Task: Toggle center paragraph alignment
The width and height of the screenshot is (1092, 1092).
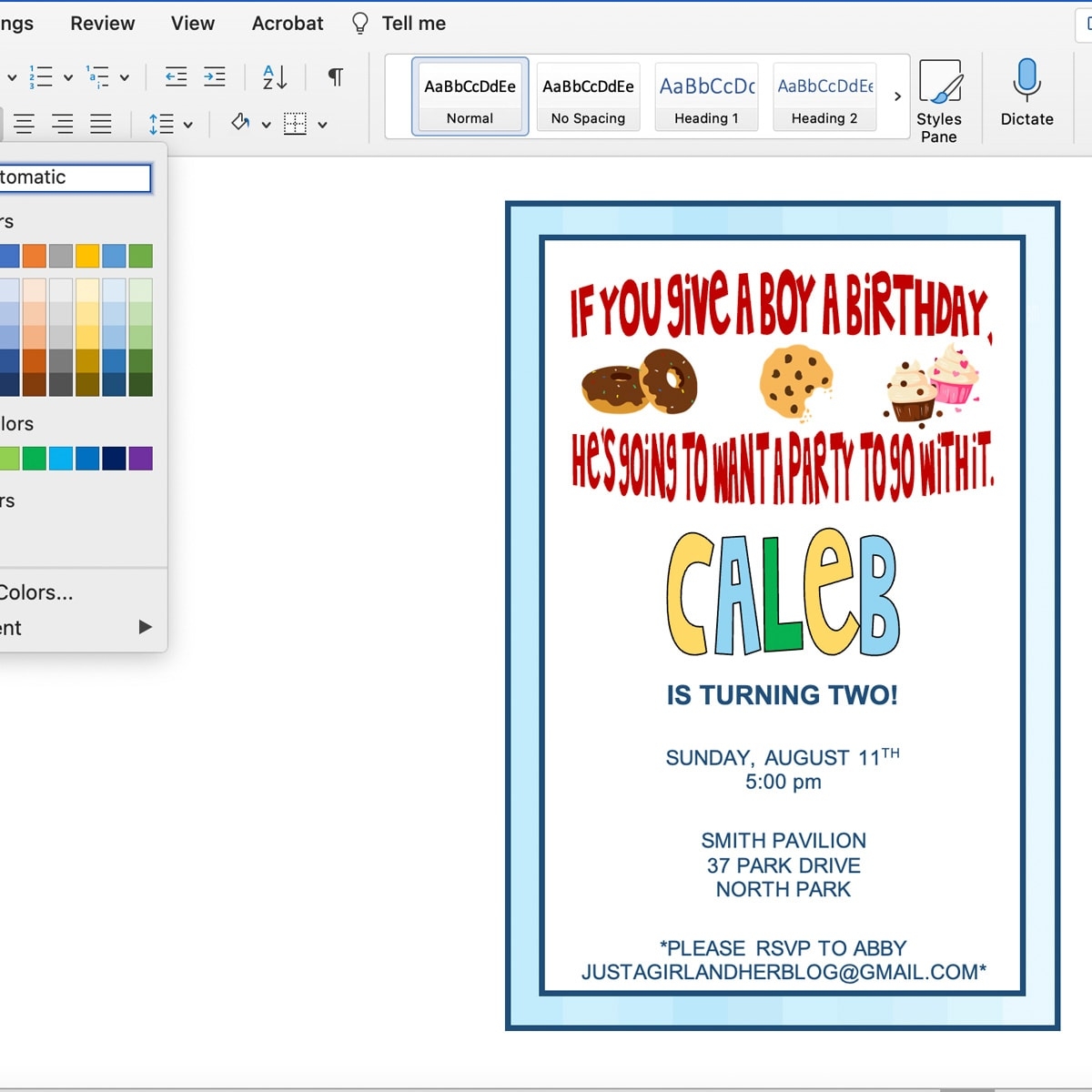Action: pos(25,123)
